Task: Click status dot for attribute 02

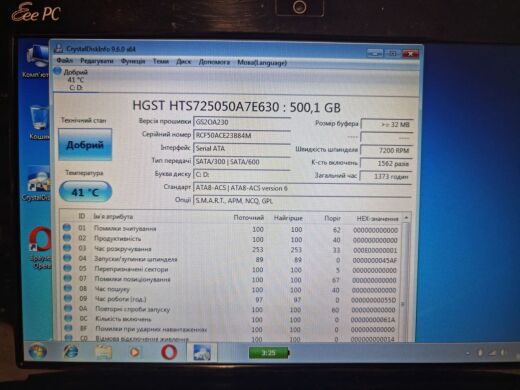Action: [x=67, y=238]
